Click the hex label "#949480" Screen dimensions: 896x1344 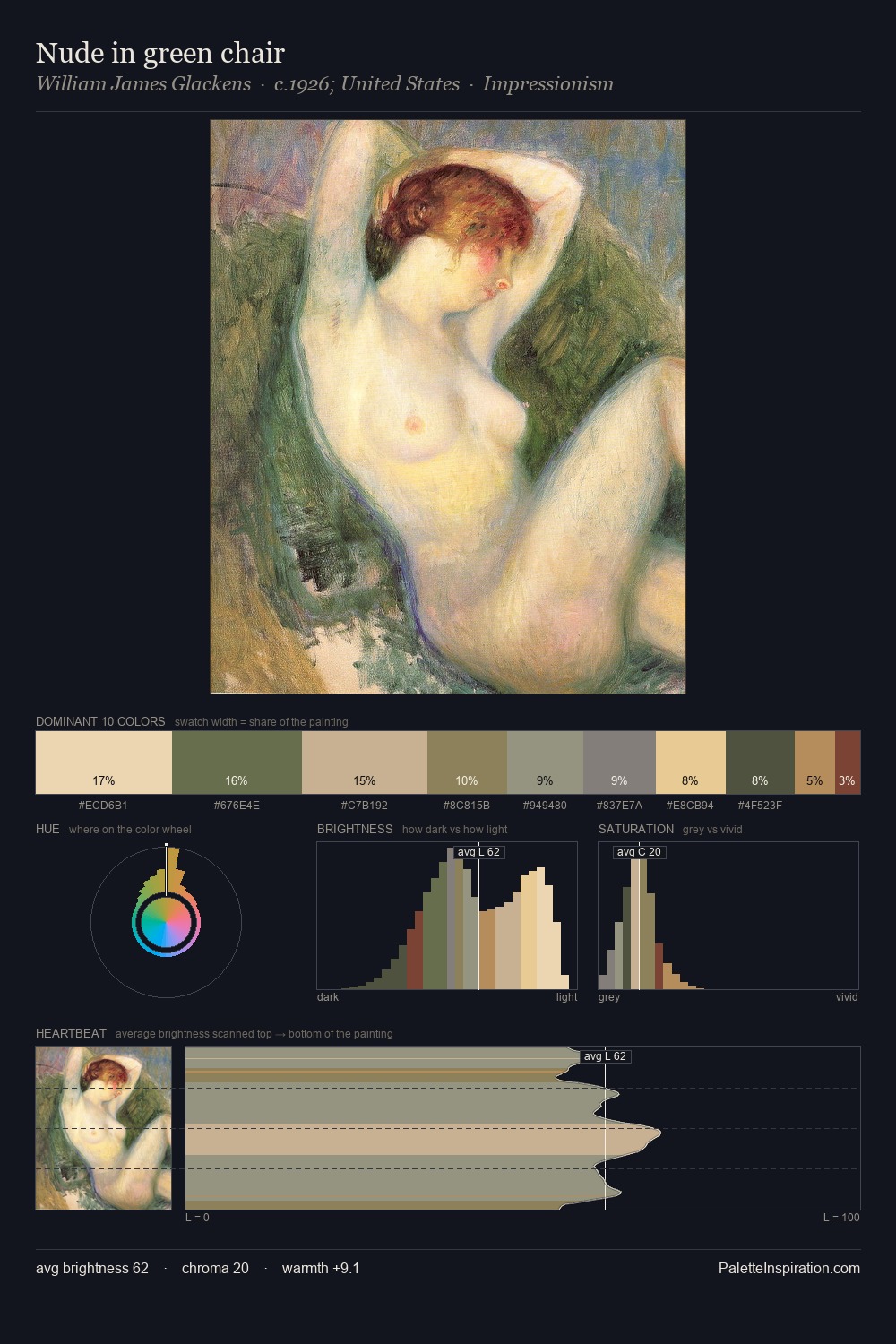pyautogui.click(x=545, y=806)
